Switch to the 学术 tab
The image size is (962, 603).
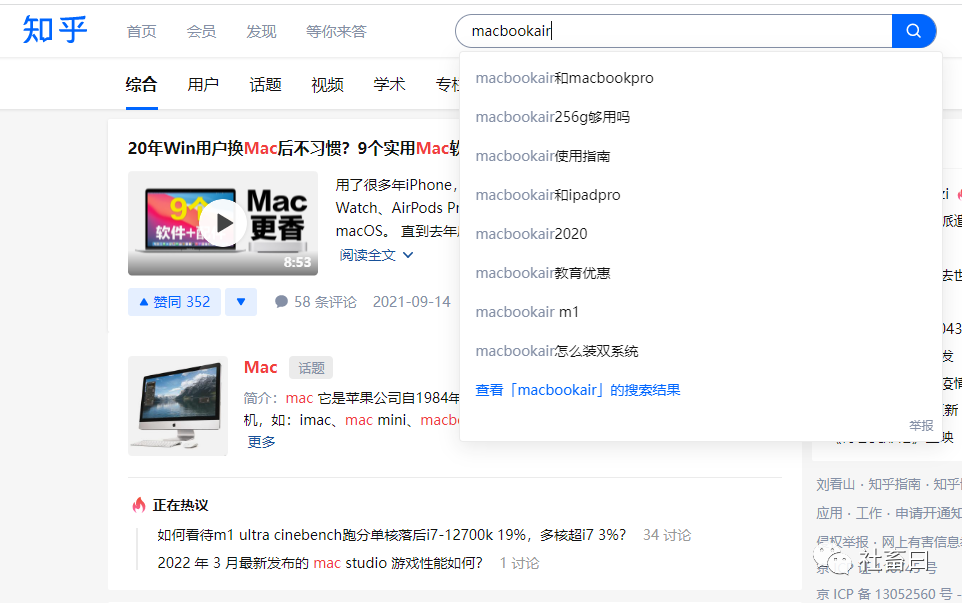coord(390,84)
